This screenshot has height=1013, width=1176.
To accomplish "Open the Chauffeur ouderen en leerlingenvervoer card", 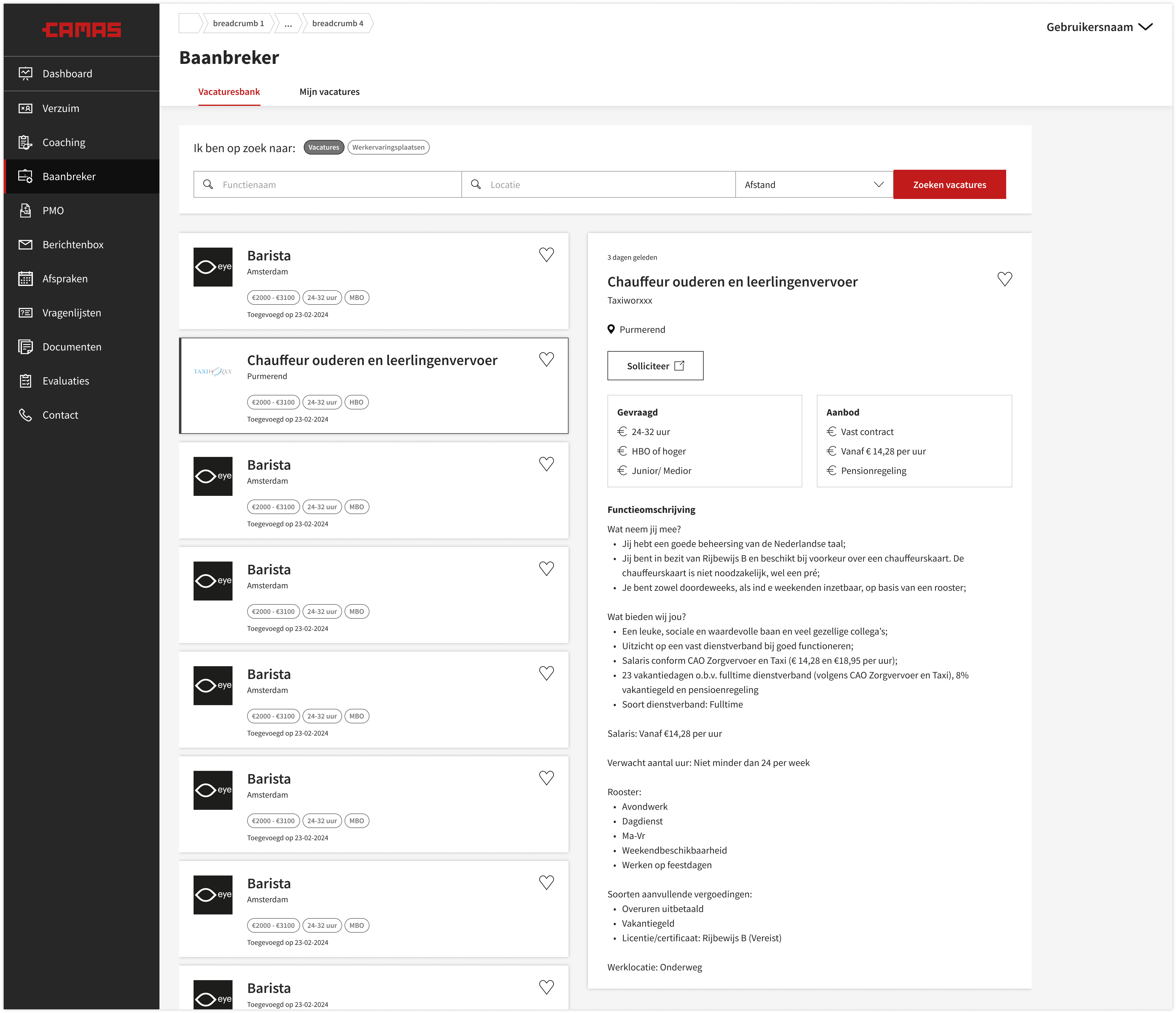I will coord(373,386).
